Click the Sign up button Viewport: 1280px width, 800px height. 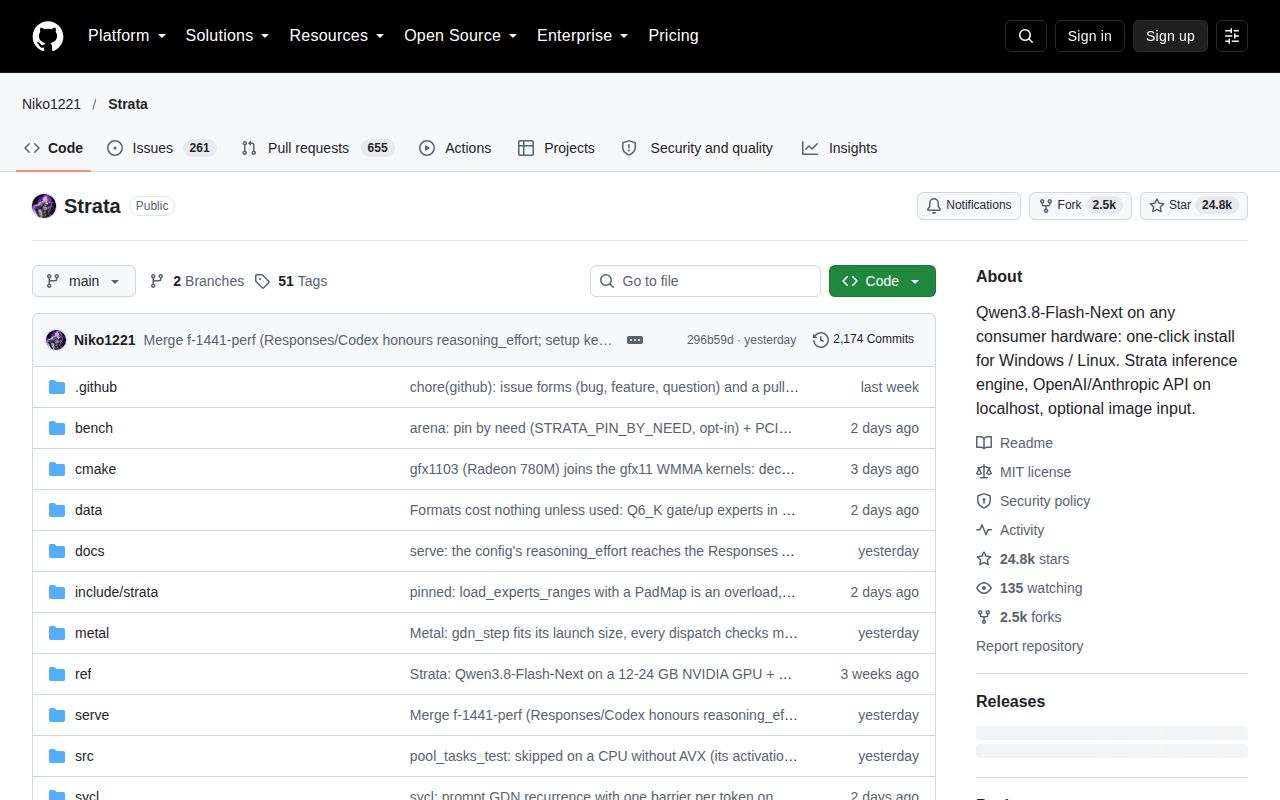point(1170,36)
